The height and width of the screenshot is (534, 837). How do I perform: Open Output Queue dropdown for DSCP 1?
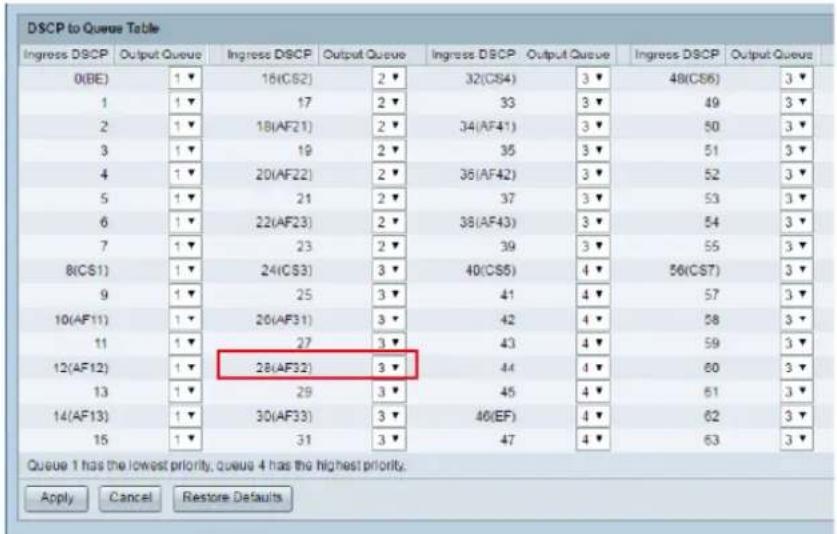(x=185, y=103)
